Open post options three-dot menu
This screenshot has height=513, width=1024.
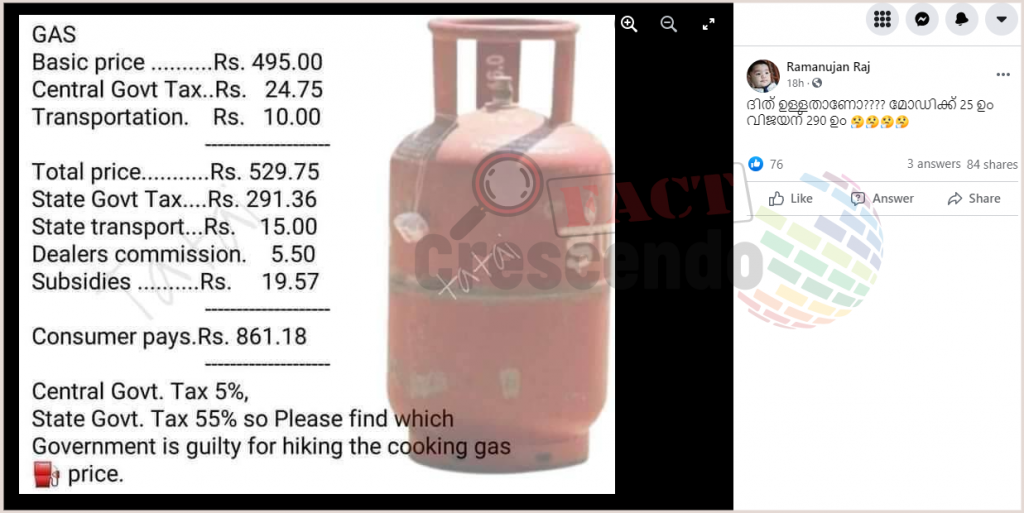(x=1003, y=74)
